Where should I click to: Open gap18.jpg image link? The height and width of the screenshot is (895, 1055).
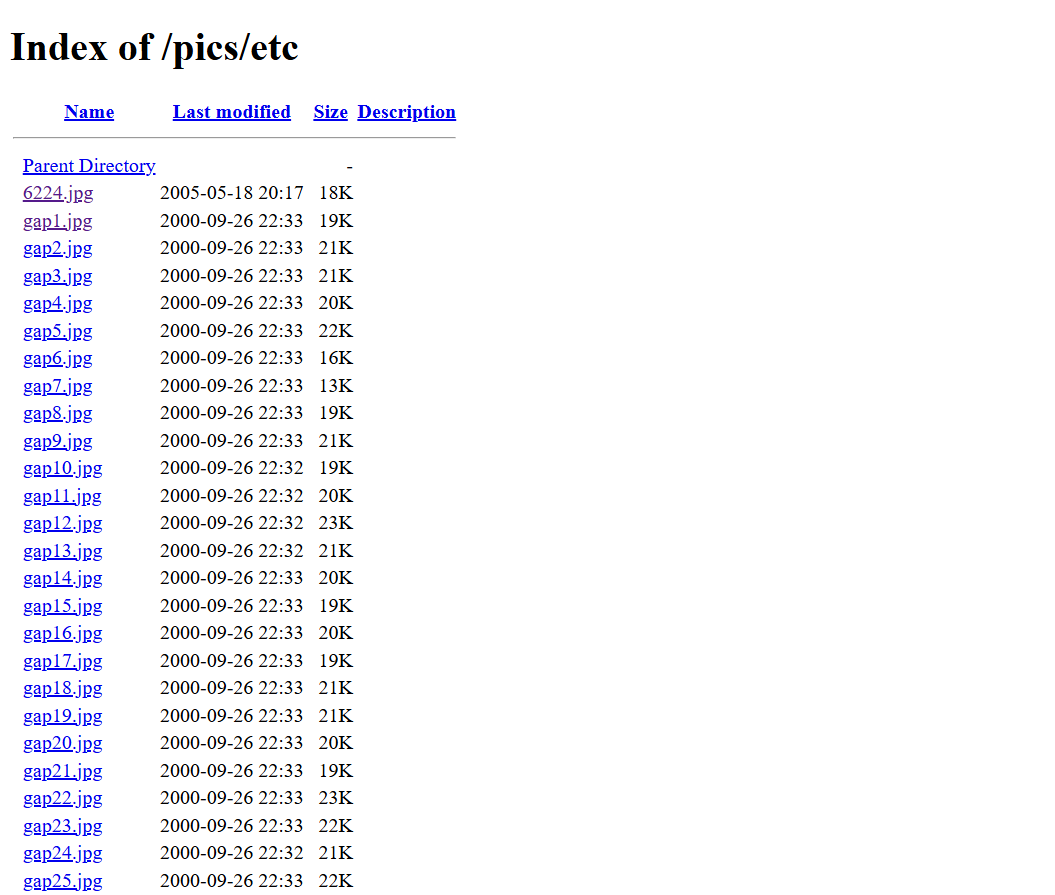pyautogui.click(x=62, y=688)
